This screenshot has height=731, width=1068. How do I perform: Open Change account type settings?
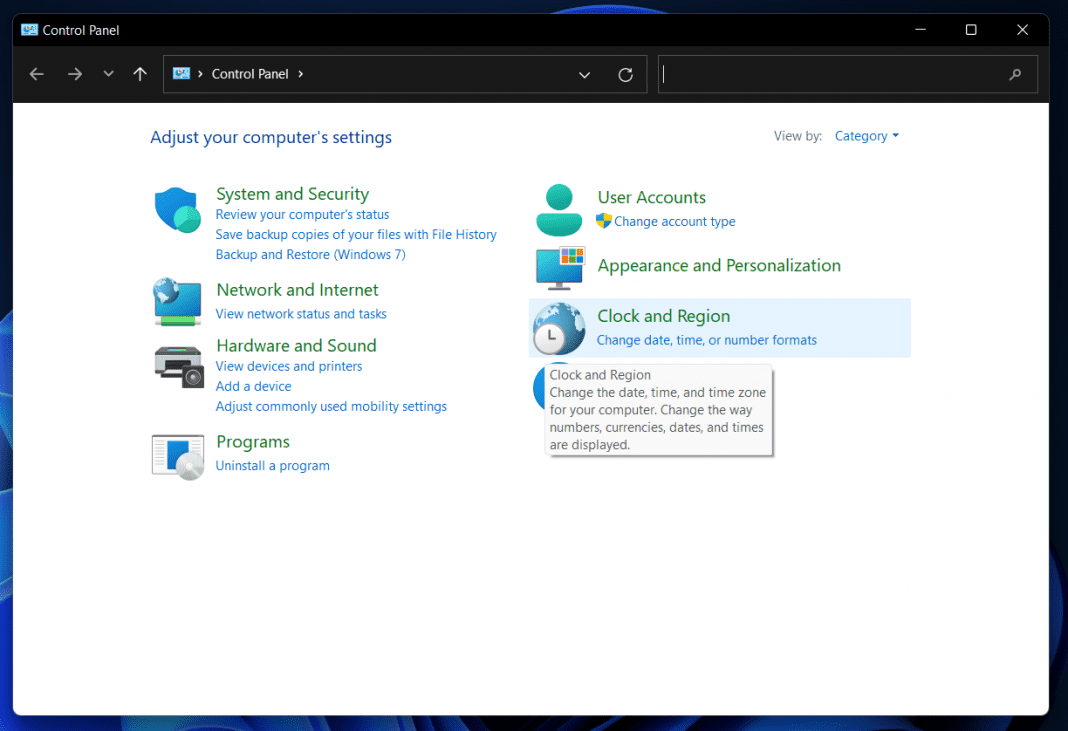coord(674,221)
